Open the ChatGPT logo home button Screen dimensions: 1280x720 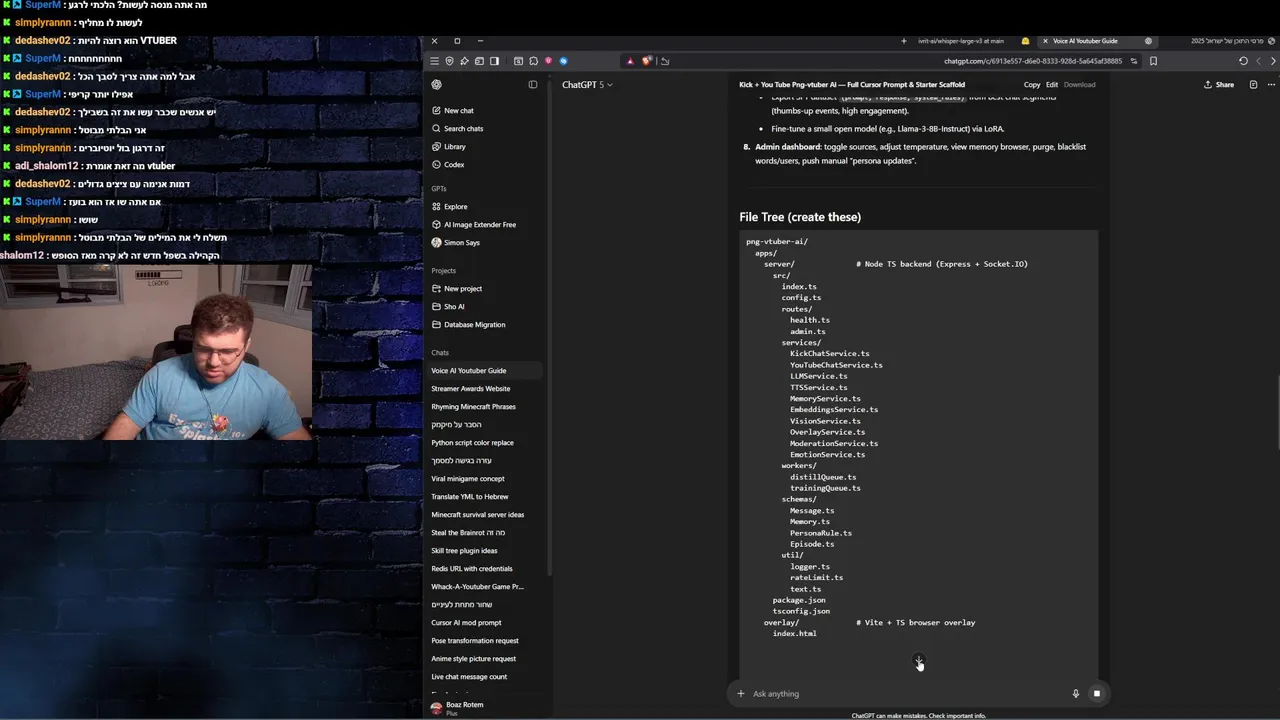click(436, 85)
